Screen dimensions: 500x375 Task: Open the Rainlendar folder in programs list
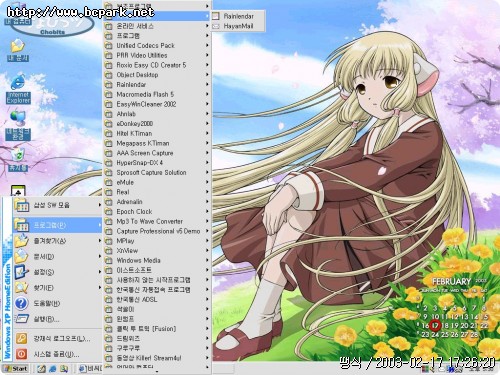[157, 85]
